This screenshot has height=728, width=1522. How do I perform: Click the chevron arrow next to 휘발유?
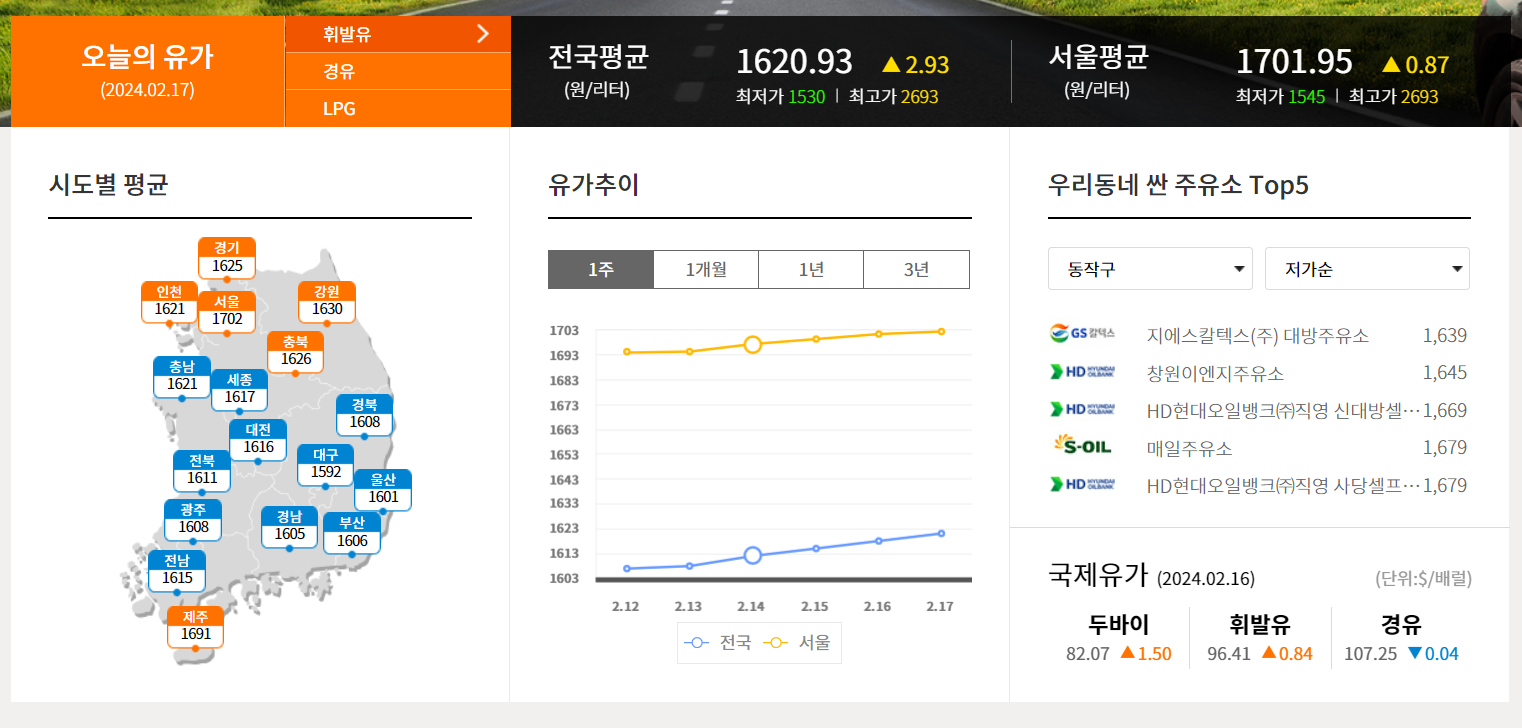[483, 34]
